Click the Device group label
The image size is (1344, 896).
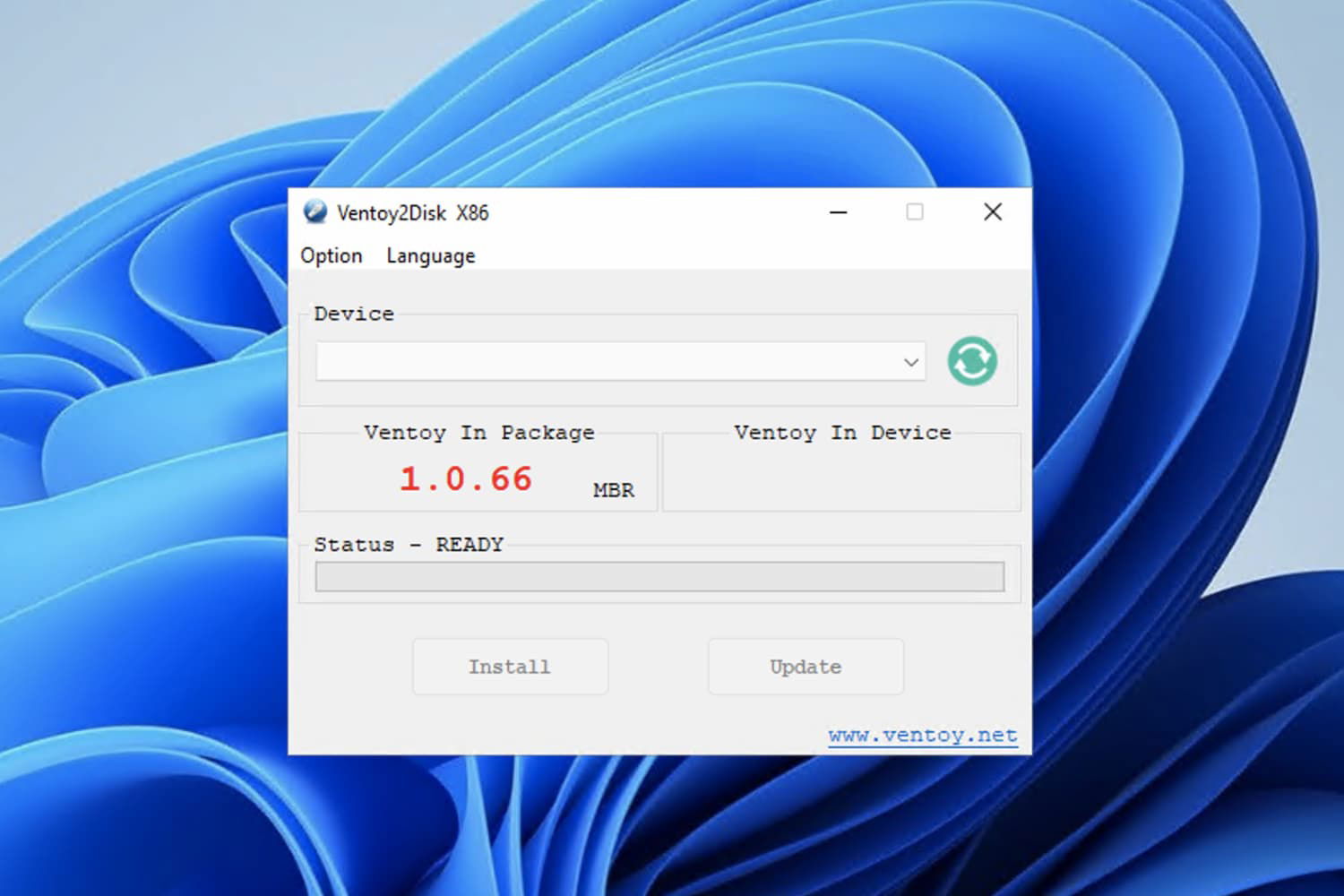[x=354, y=314]
